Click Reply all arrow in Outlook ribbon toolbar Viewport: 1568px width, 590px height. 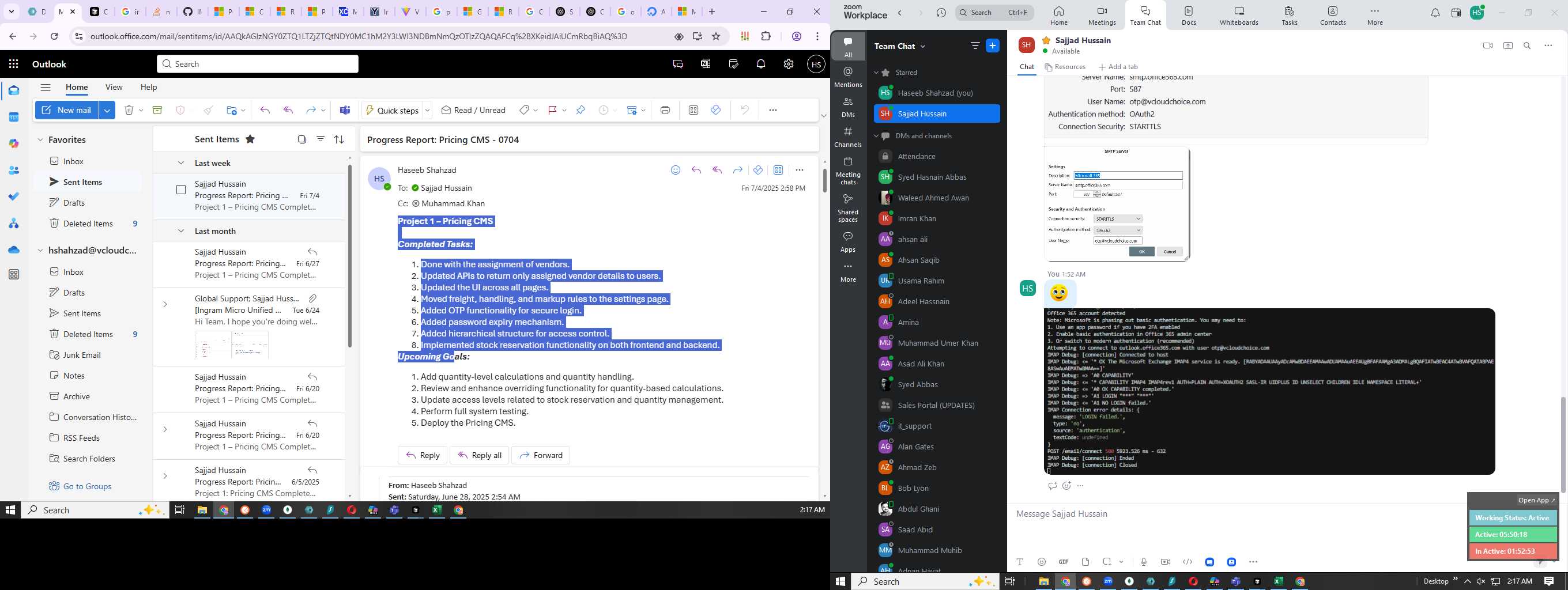pyautogui.click(x=288, y=110)
